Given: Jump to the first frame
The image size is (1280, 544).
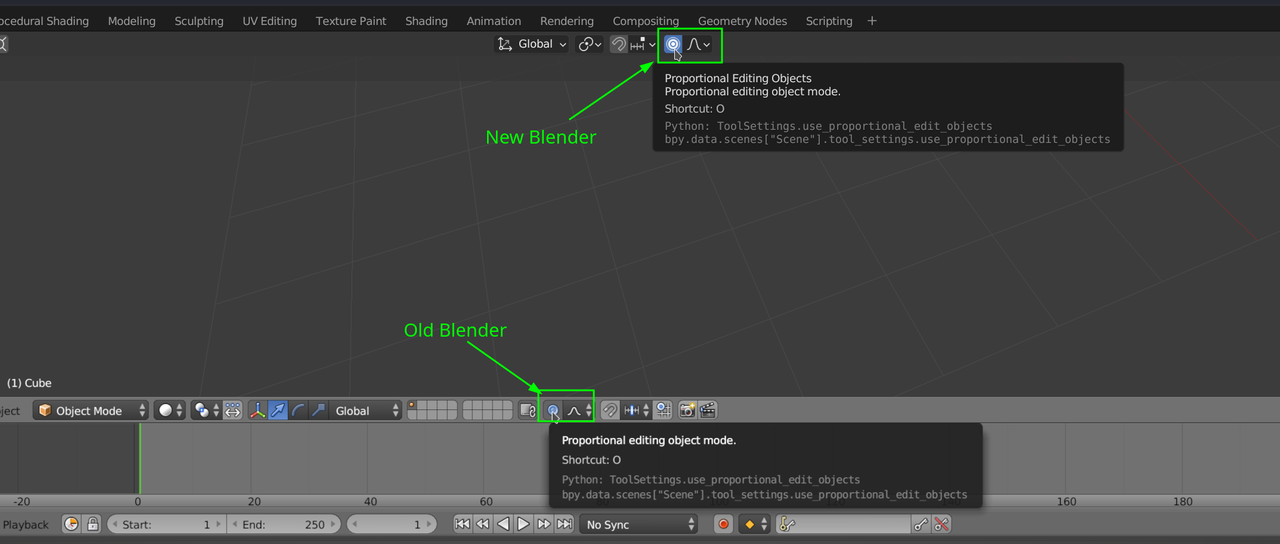Looking at the screenshot, I should point(463,525).
